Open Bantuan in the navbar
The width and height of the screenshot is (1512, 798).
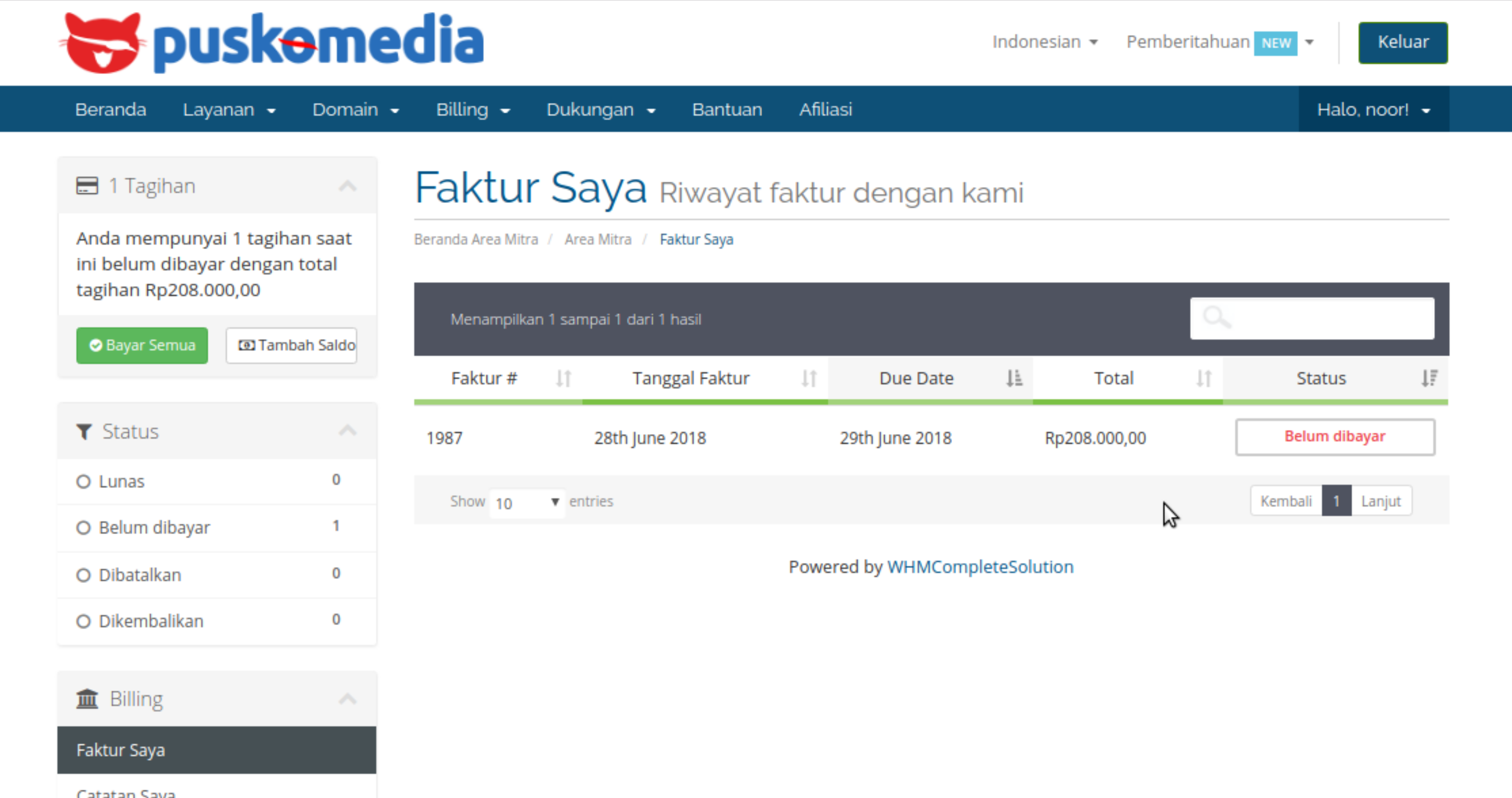click(x=727, y=109)
